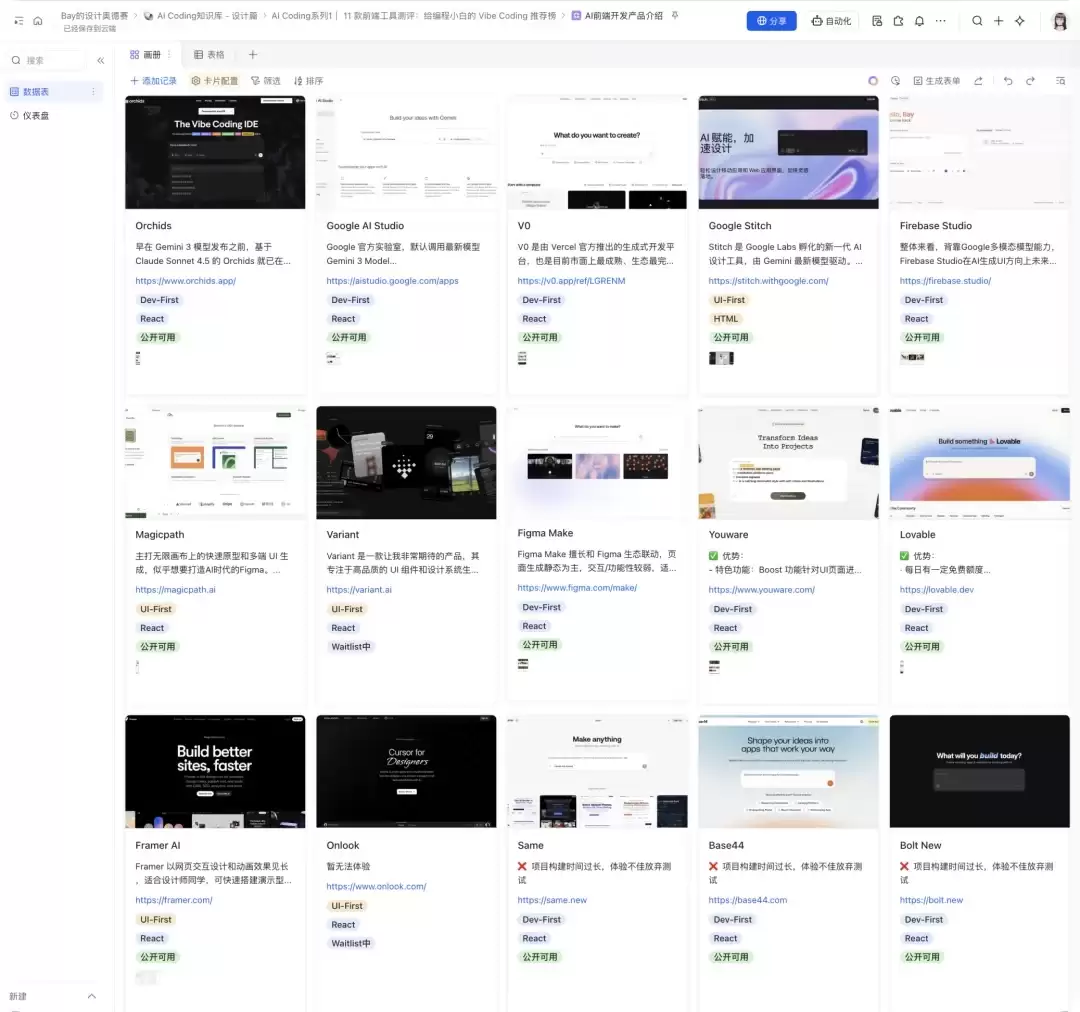Click the redo arrow in toolbar
The width and height of the screenshot is (1080, 1012).
pyautogui.click(x=1030, y=81)
